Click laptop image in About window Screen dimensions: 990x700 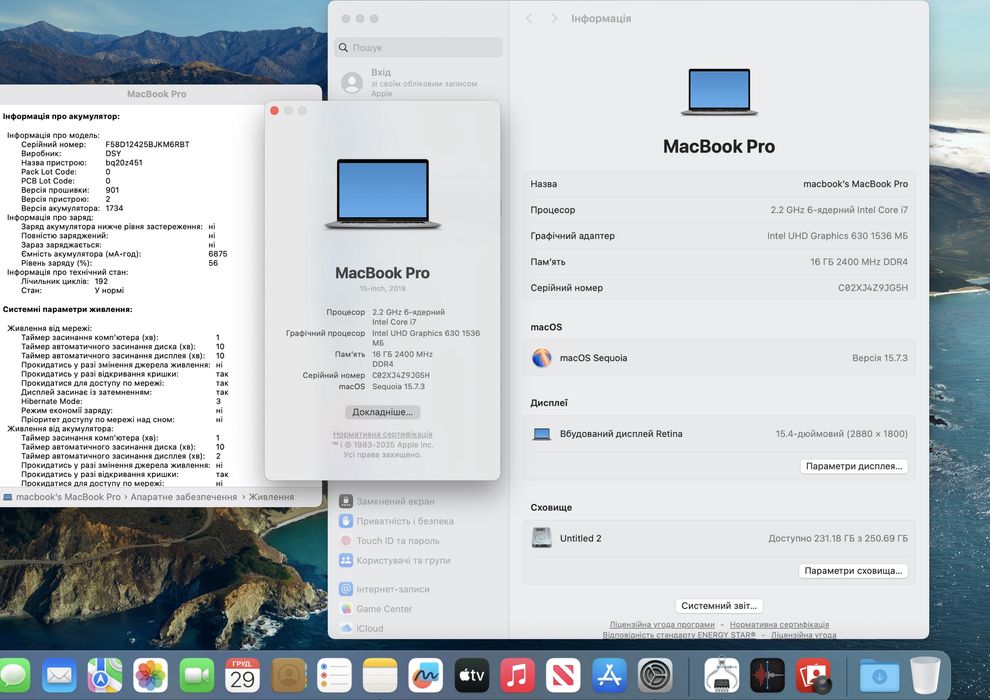click(x=383, y=194)
